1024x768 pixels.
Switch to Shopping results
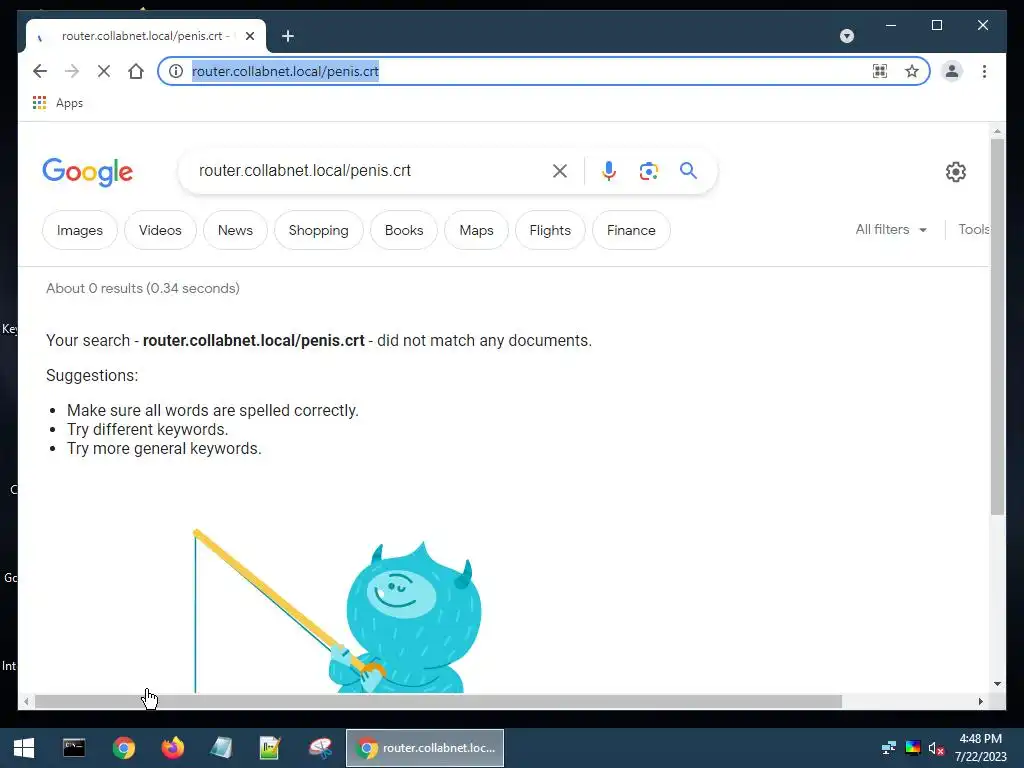[x=319, y=230]
